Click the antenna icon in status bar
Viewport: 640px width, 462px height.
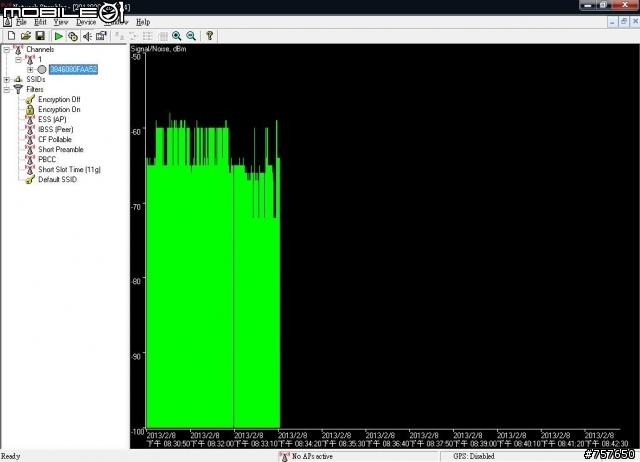point(284,456)
